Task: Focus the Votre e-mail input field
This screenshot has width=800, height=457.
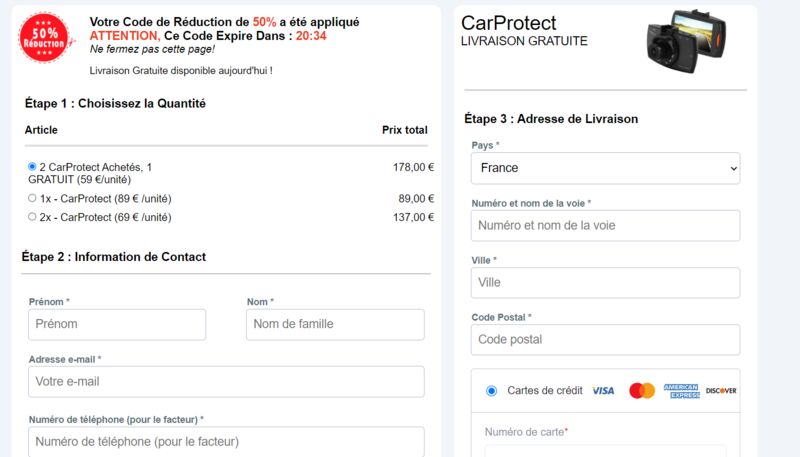Action: 226,382
